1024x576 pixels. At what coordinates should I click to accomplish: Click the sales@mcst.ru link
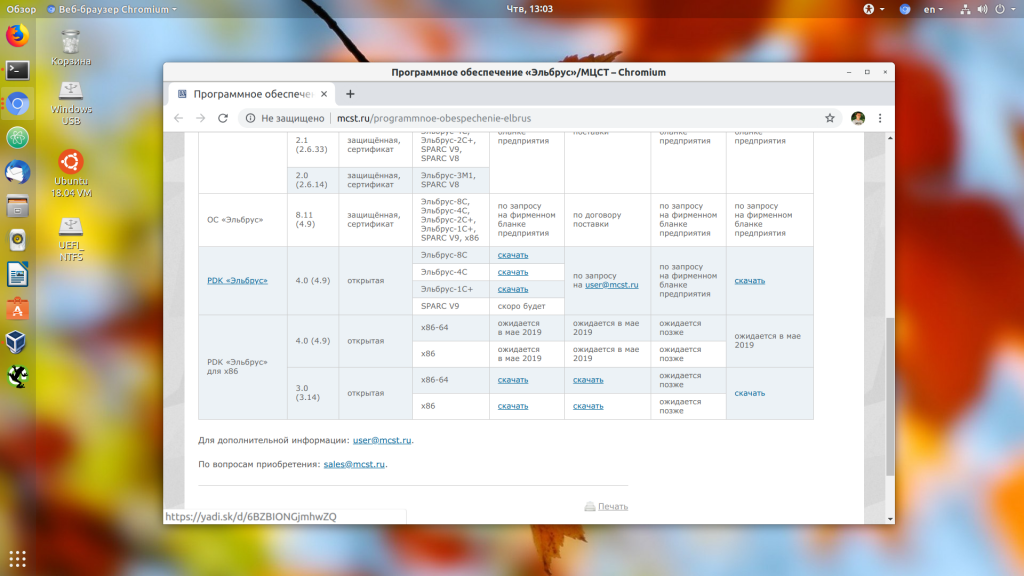tap(354, 464)
